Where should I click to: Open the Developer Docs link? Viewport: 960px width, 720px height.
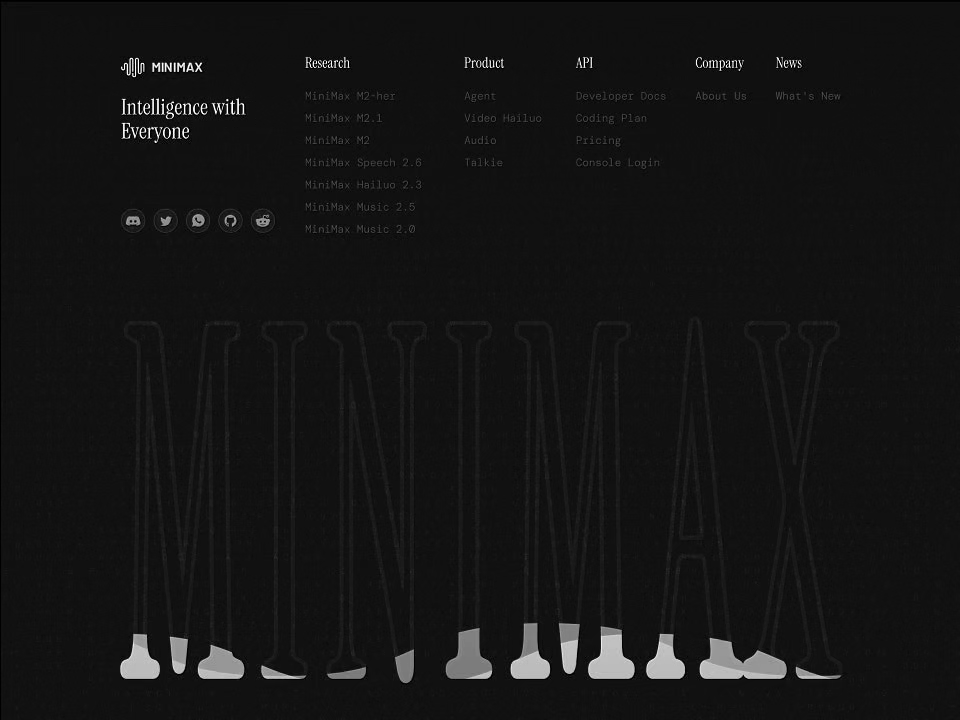[620, 96]
